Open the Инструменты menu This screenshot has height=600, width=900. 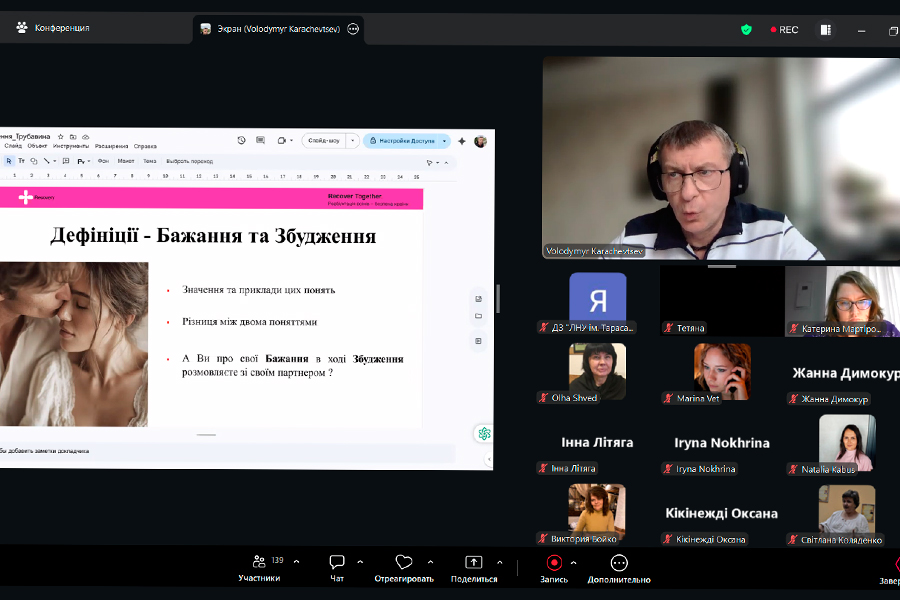click(71, 146)
